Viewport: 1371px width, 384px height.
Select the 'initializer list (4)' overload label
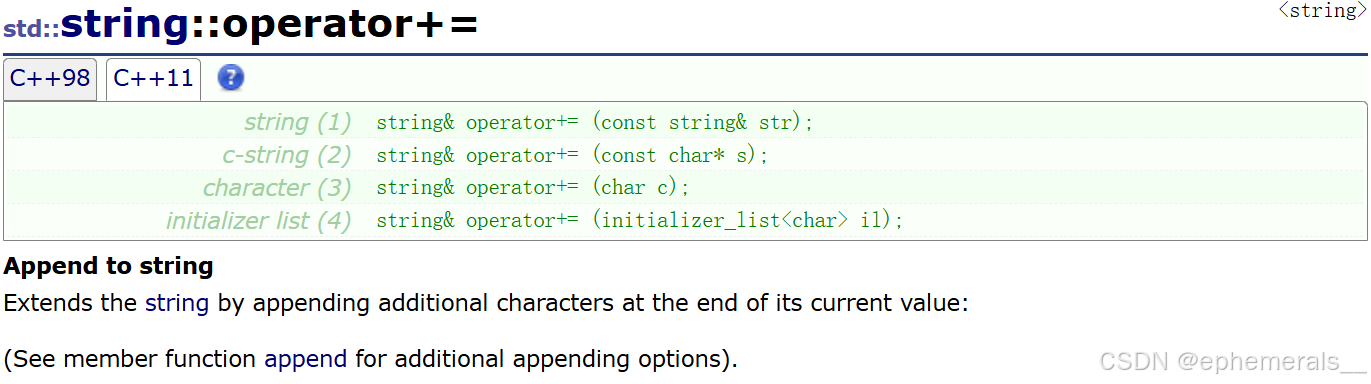259,221
